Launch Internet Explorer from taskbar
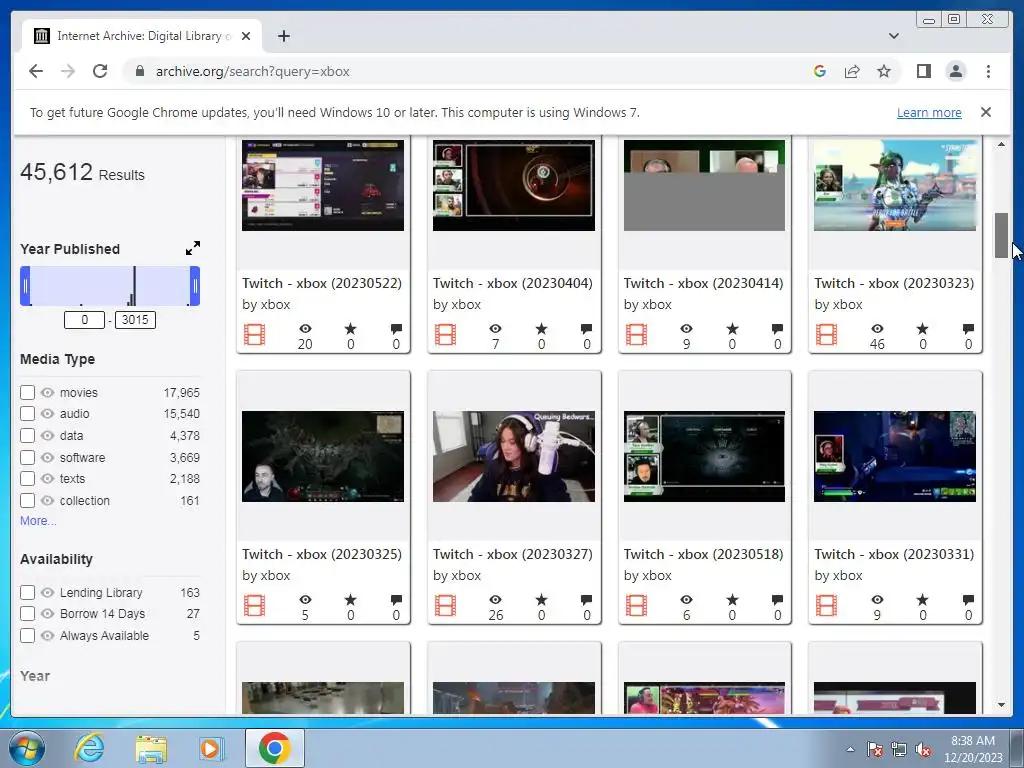 (89, 748)
